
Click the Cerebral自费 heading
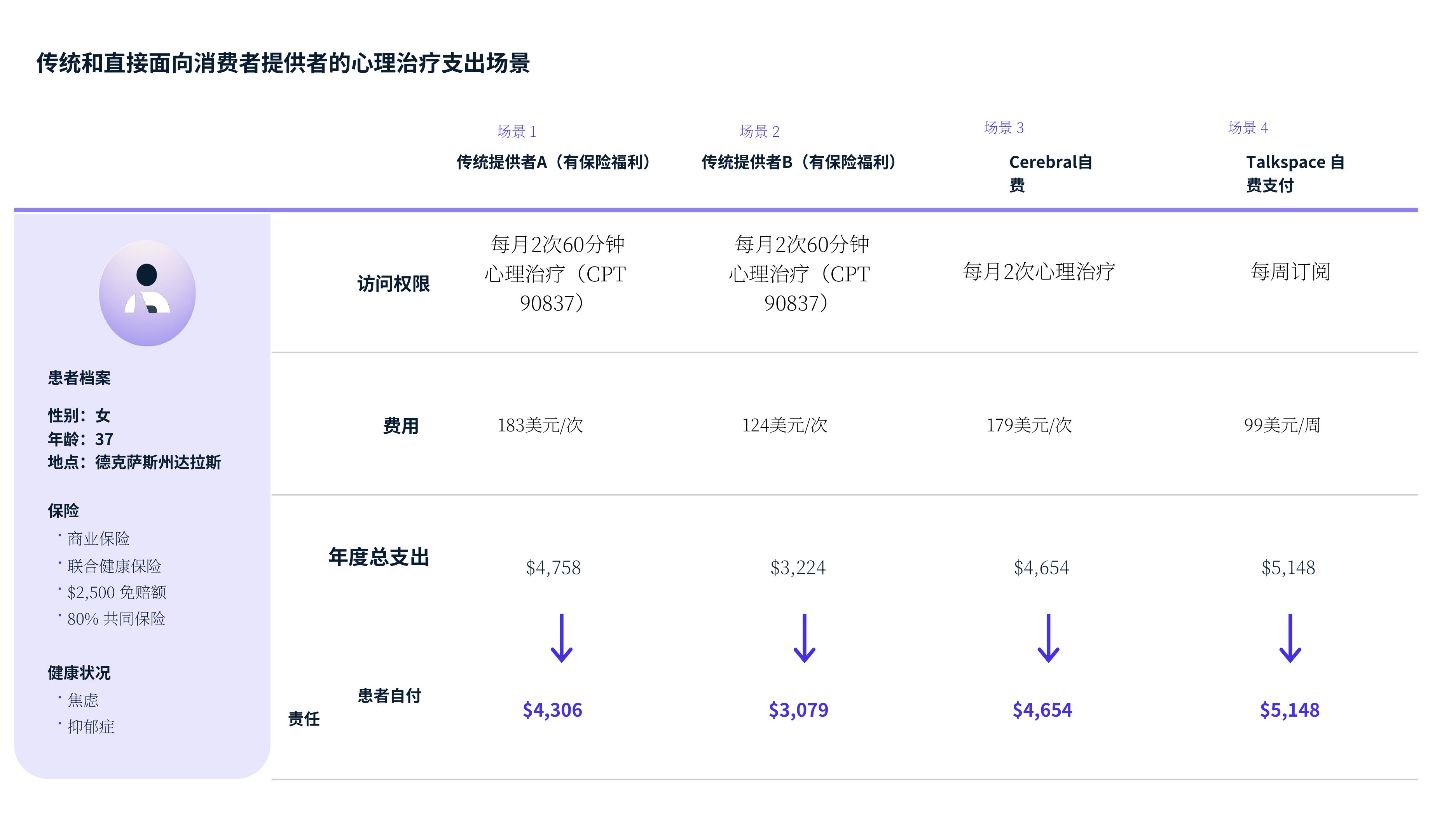point(1051,173)
